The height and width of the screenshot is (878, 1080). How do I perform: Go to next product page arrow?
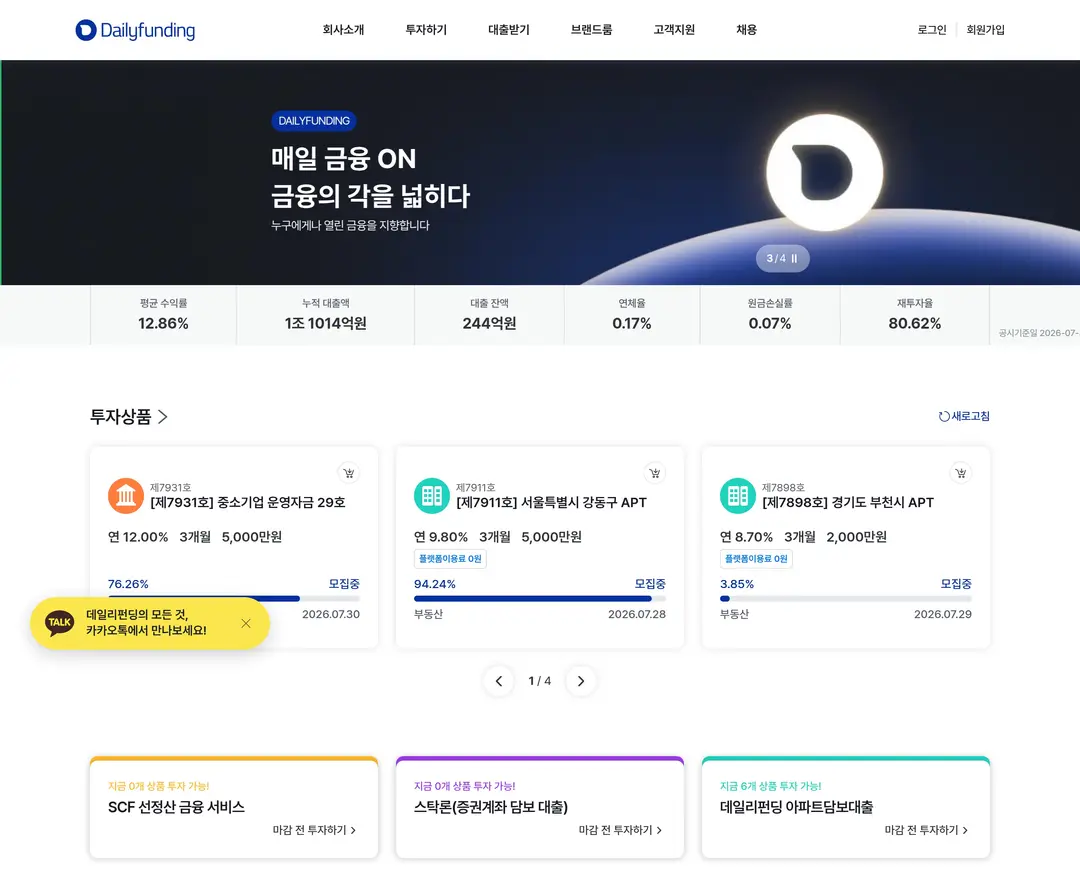pyautogui.click(x=581, y=681)
